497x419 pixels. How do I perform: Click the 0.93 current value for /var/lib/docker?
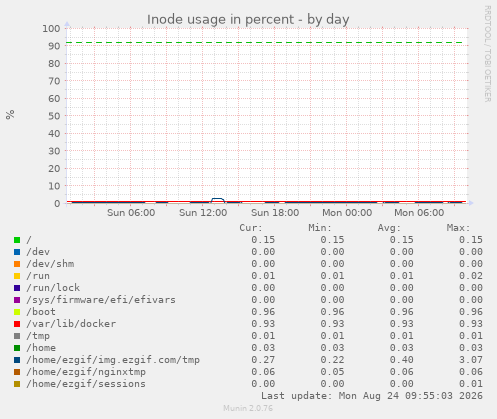[x=263, y=324]
